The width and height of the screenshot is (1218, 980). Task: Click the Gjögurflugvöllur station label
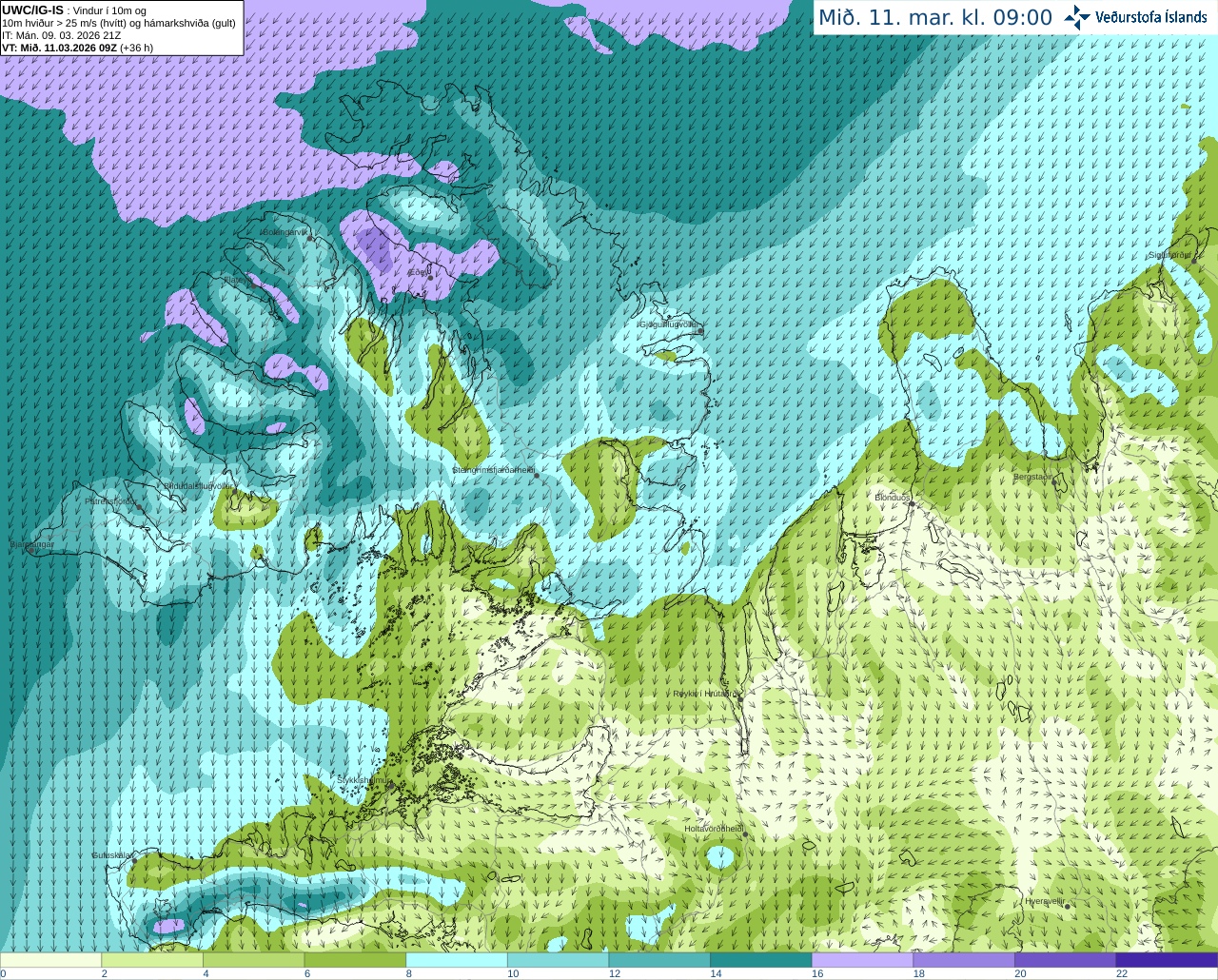point(669,324)
